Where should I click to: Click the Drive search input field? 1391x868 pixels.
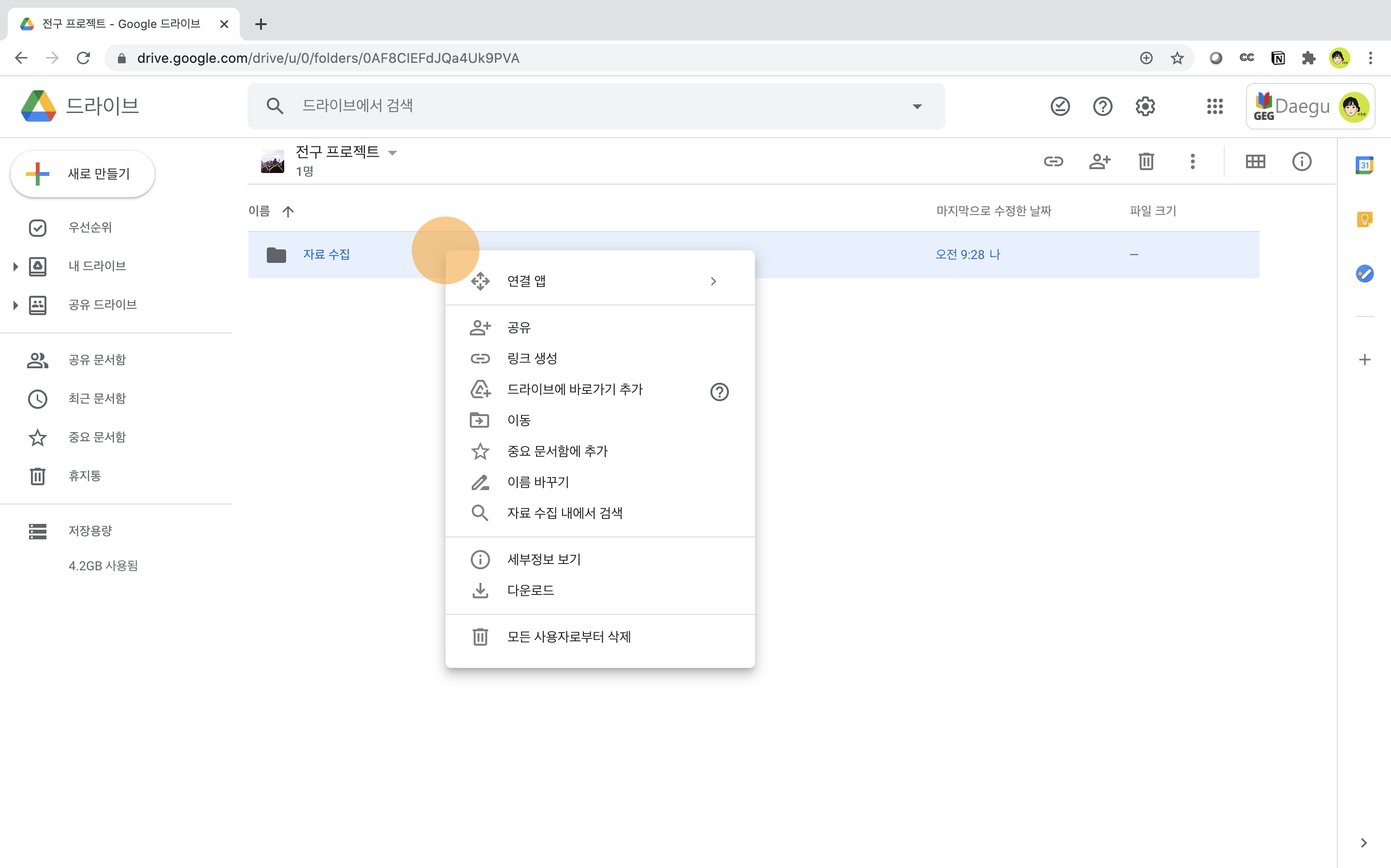pos(597,106)
